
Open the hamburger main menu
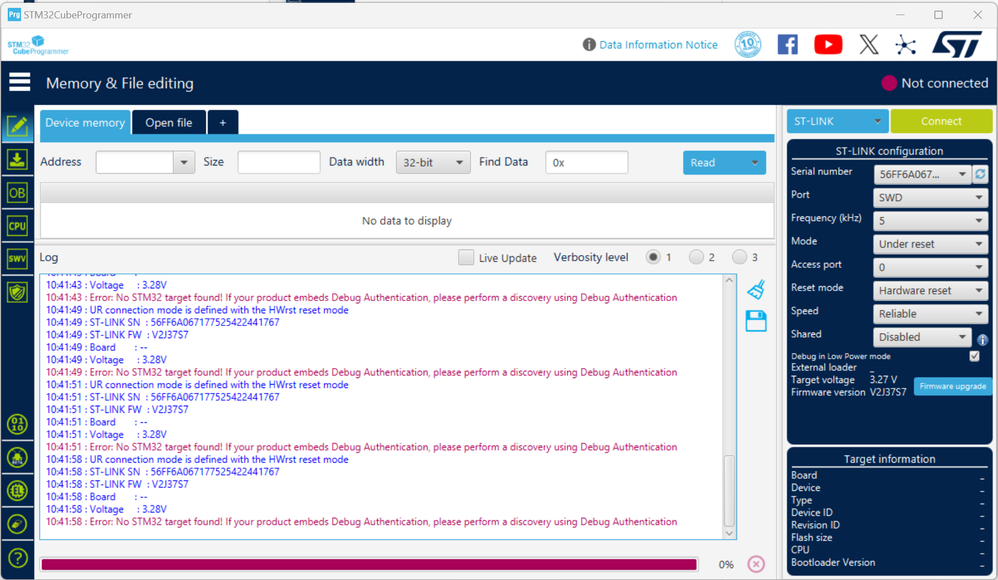pyautogui.click(x=19, y=82)
